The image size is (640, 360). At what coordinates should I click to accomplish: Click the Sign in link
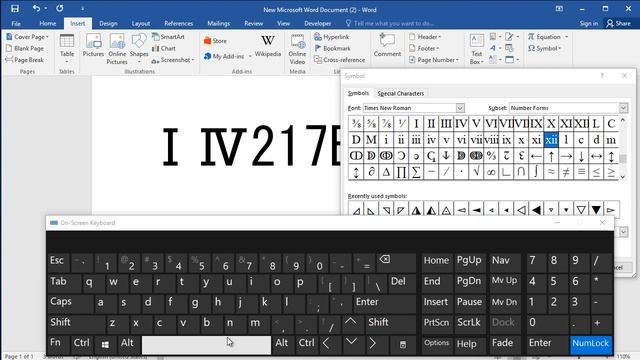point(589,23)
